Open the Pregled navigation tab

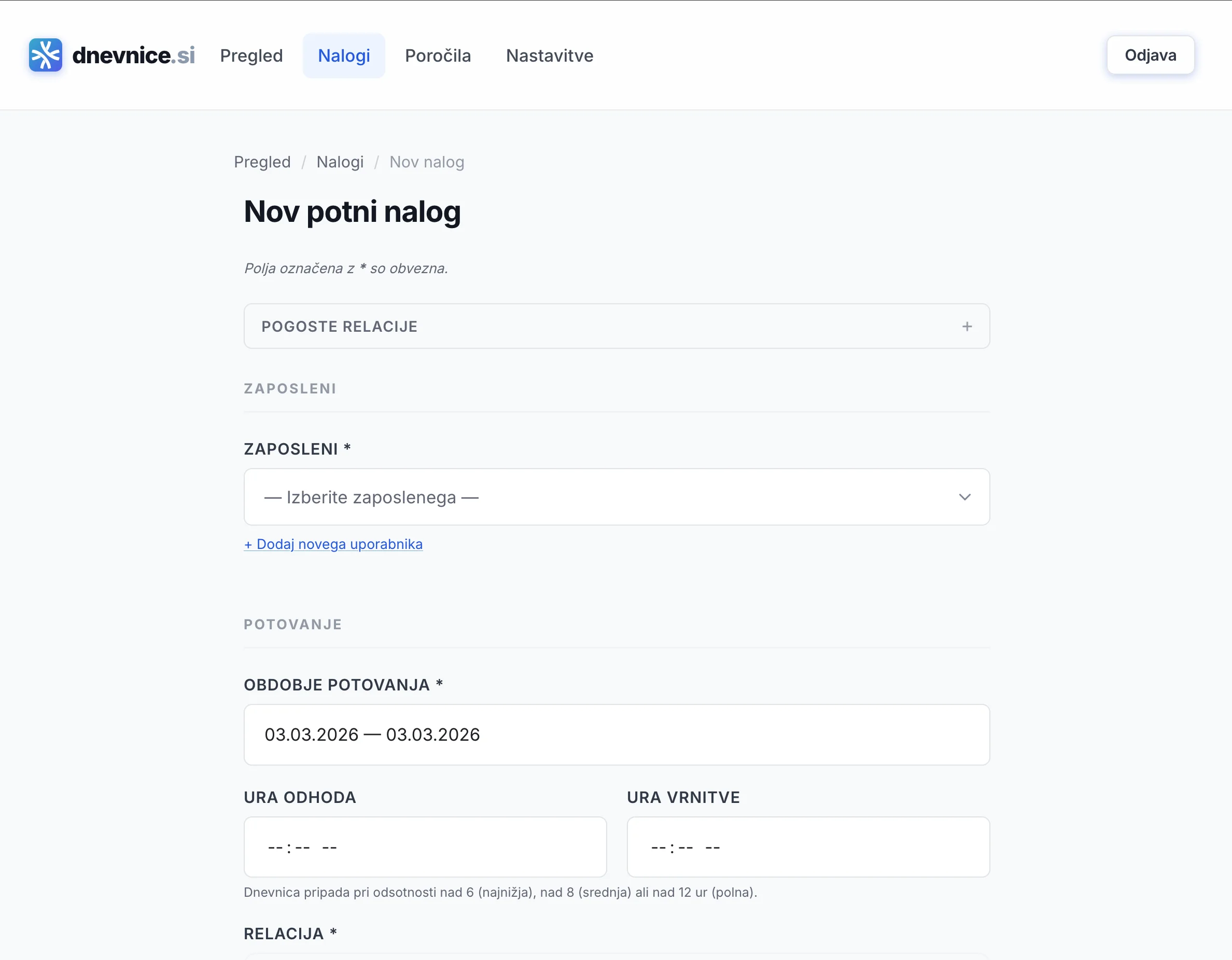(x=251, y=56)
